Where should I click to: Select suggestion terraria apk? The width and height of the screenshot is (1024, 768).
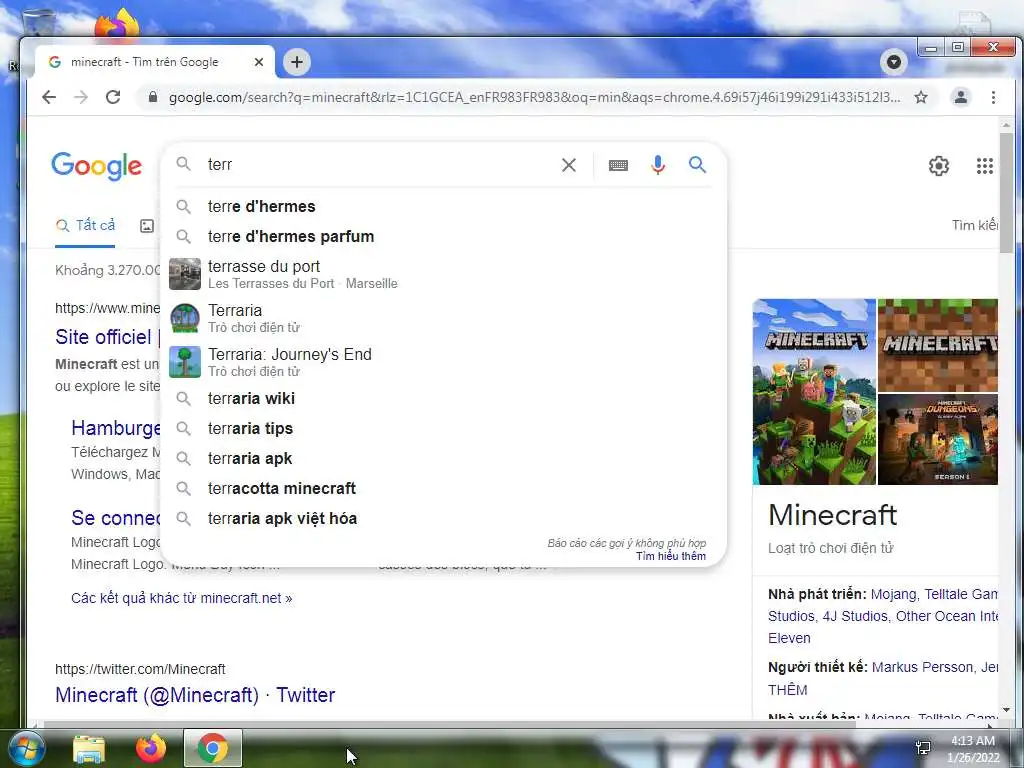[443, 458]
